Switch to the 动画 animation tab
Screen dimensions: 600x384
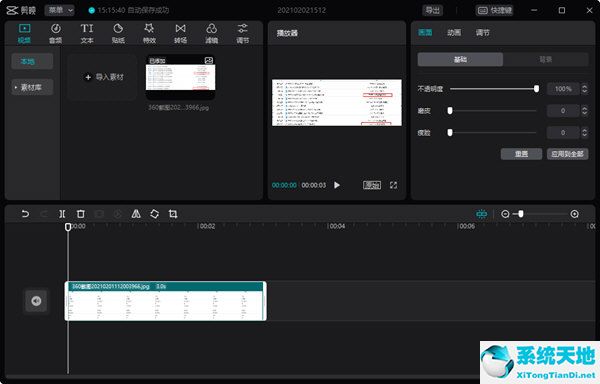tap(454, 33)
